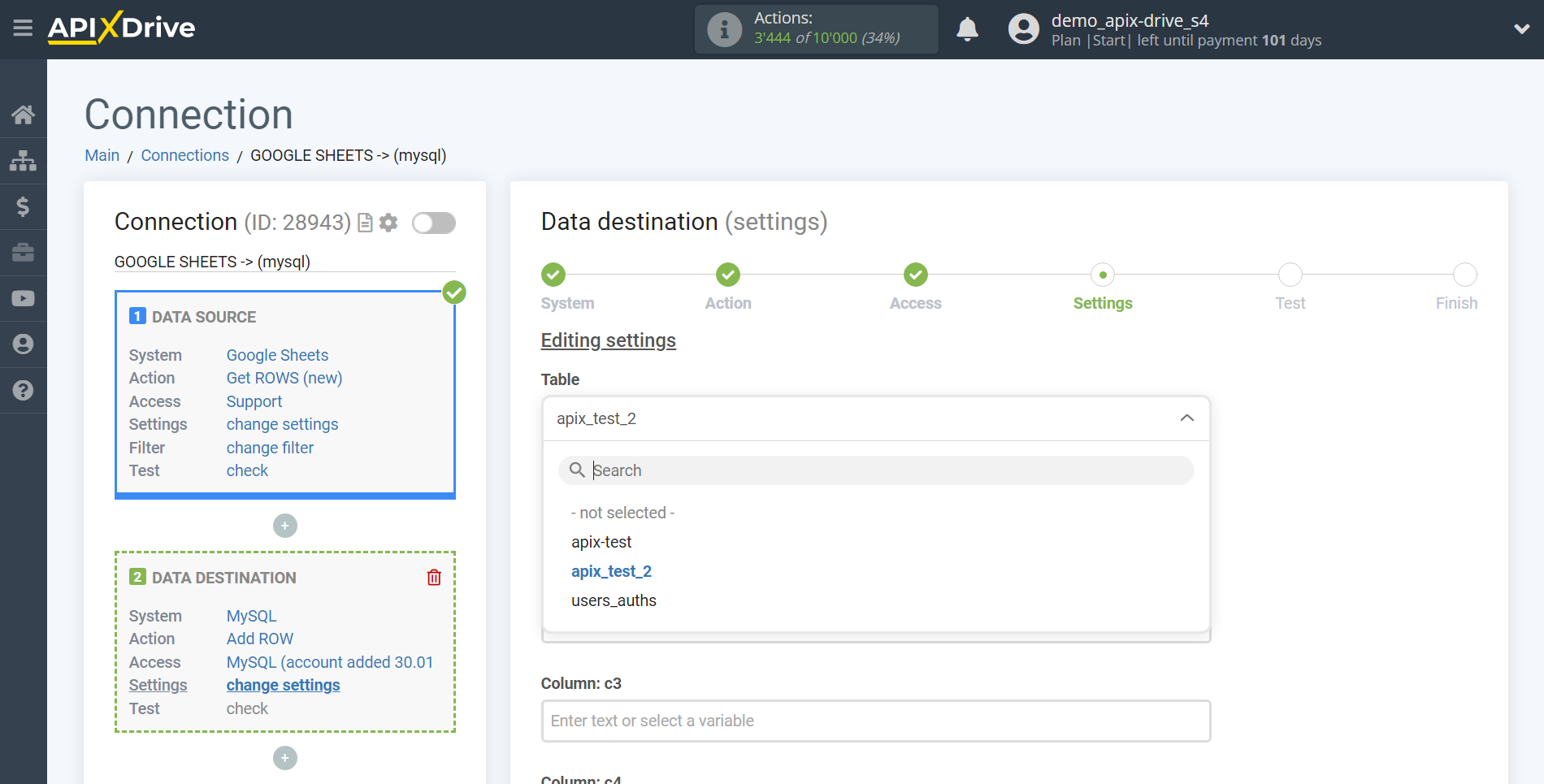This screenshot has width=1544, height=784.
Task: Click data source 'check' test link
Action: pos(247,470)
